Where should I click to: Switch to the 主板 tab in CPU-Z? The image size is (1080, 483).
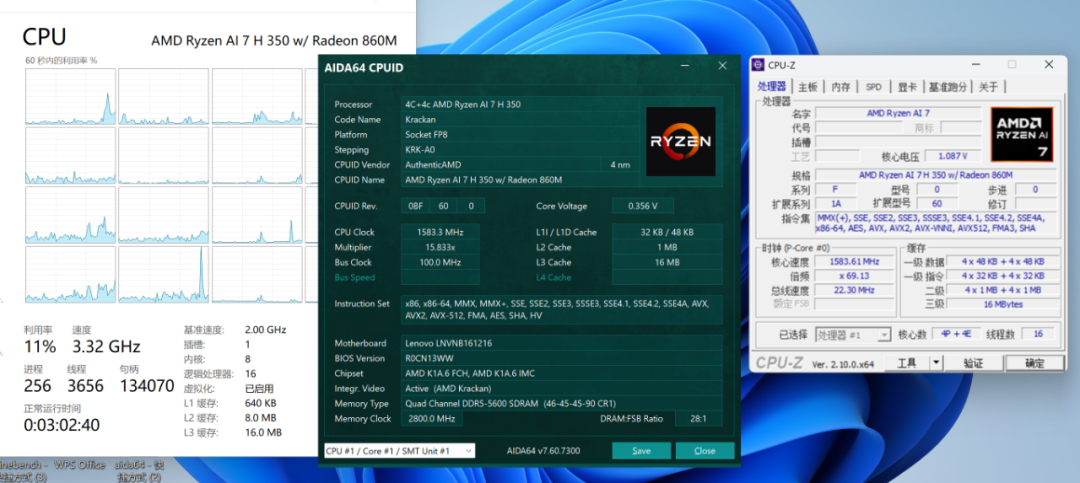point(807,87)
